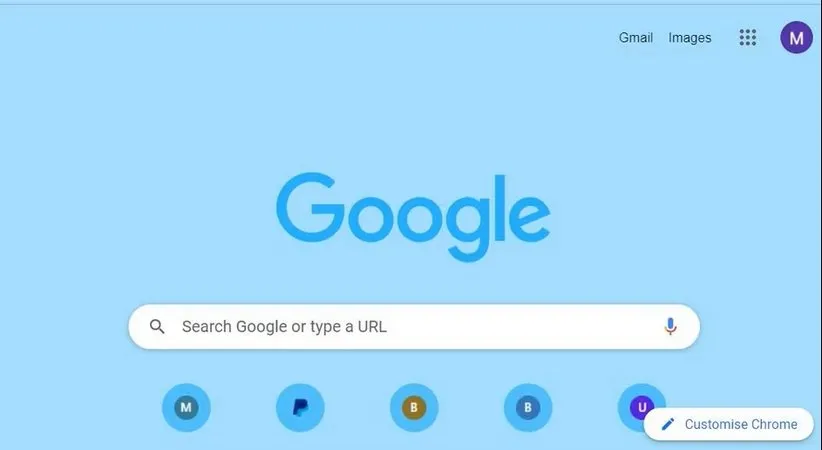The height and width of the screenshot is (450, 822).
Task: Click the magnifying glass in the search box
Action: [x=157, y=326]
